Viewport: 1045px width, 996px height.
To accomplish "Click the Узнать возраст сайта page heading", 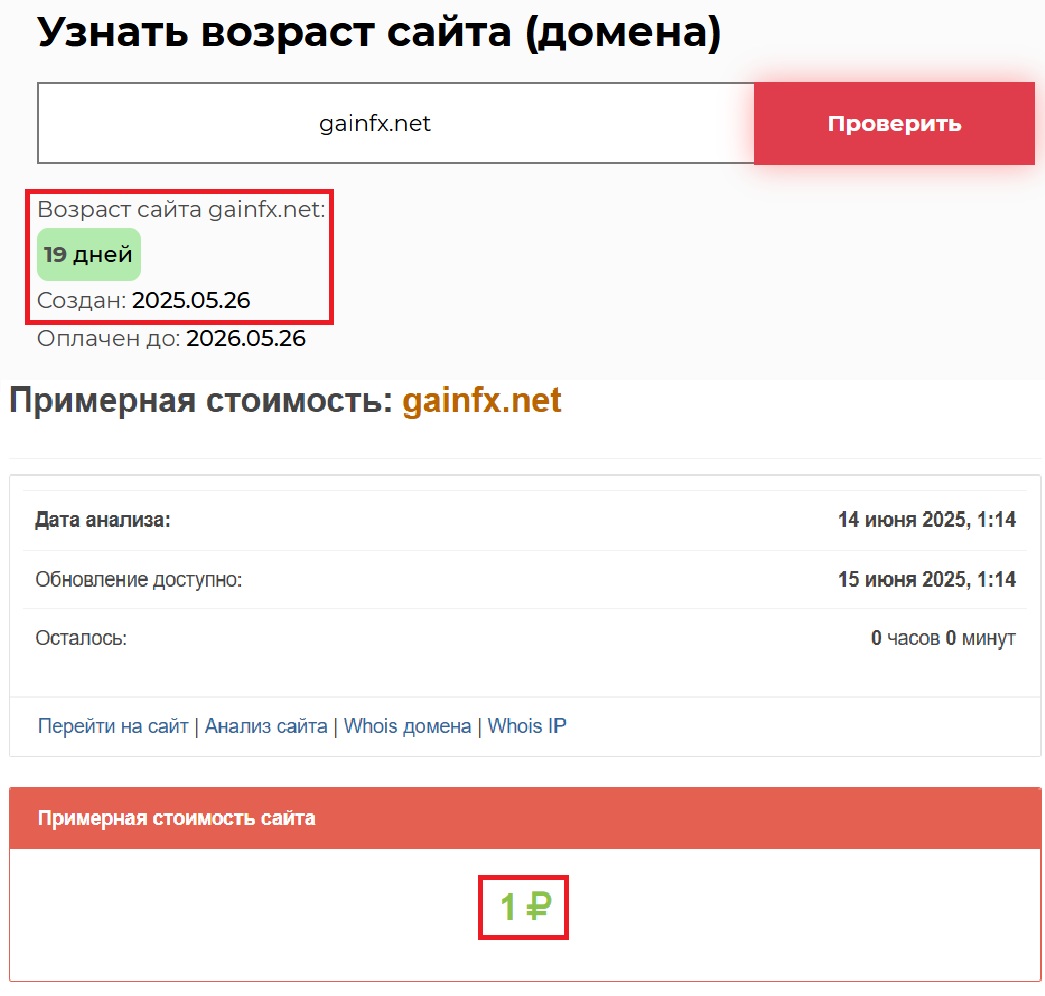I will (x=378, y=33).
